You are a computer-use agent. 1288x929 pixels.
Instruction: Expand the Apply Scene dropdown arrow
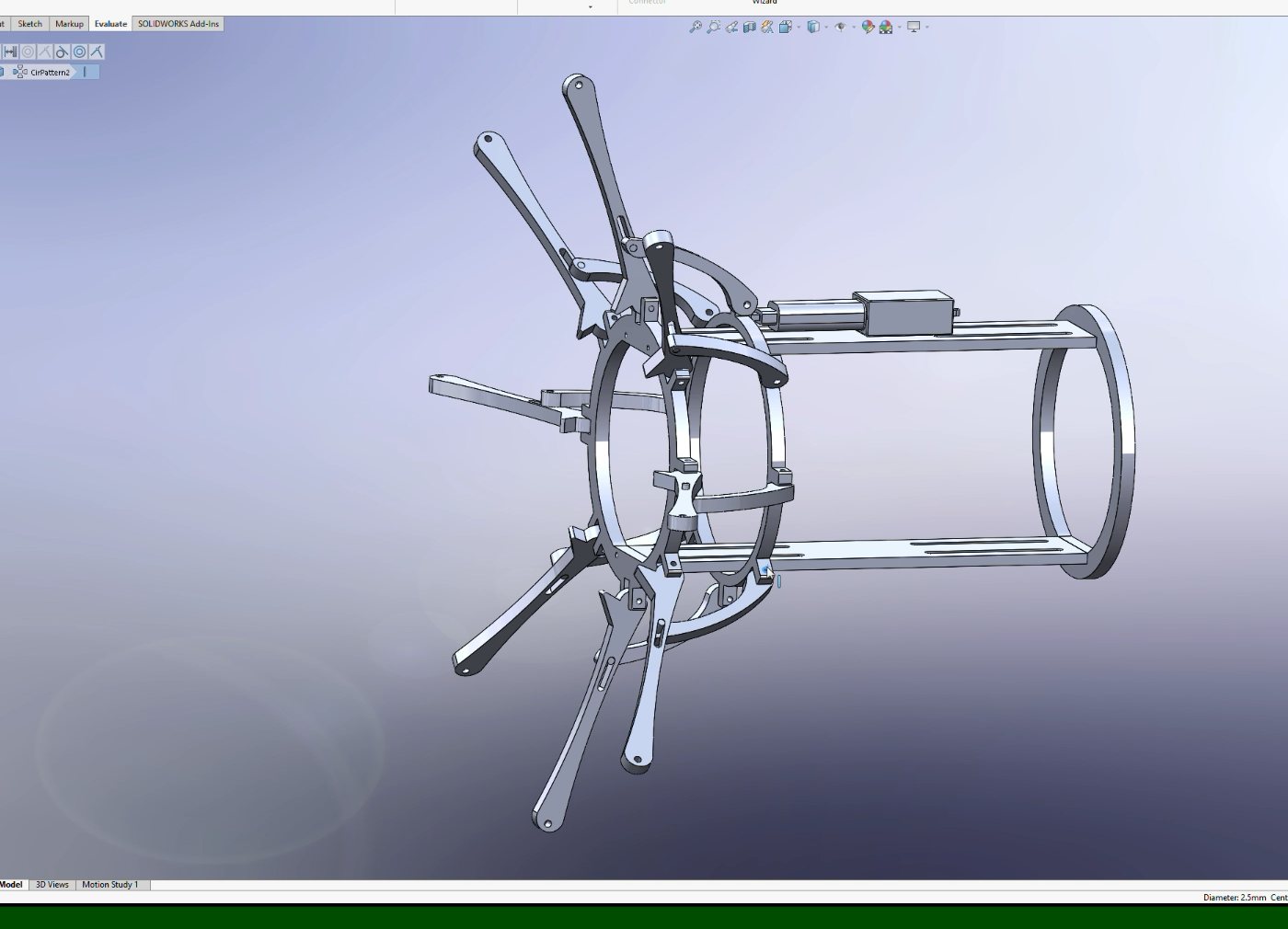point(899,27)
